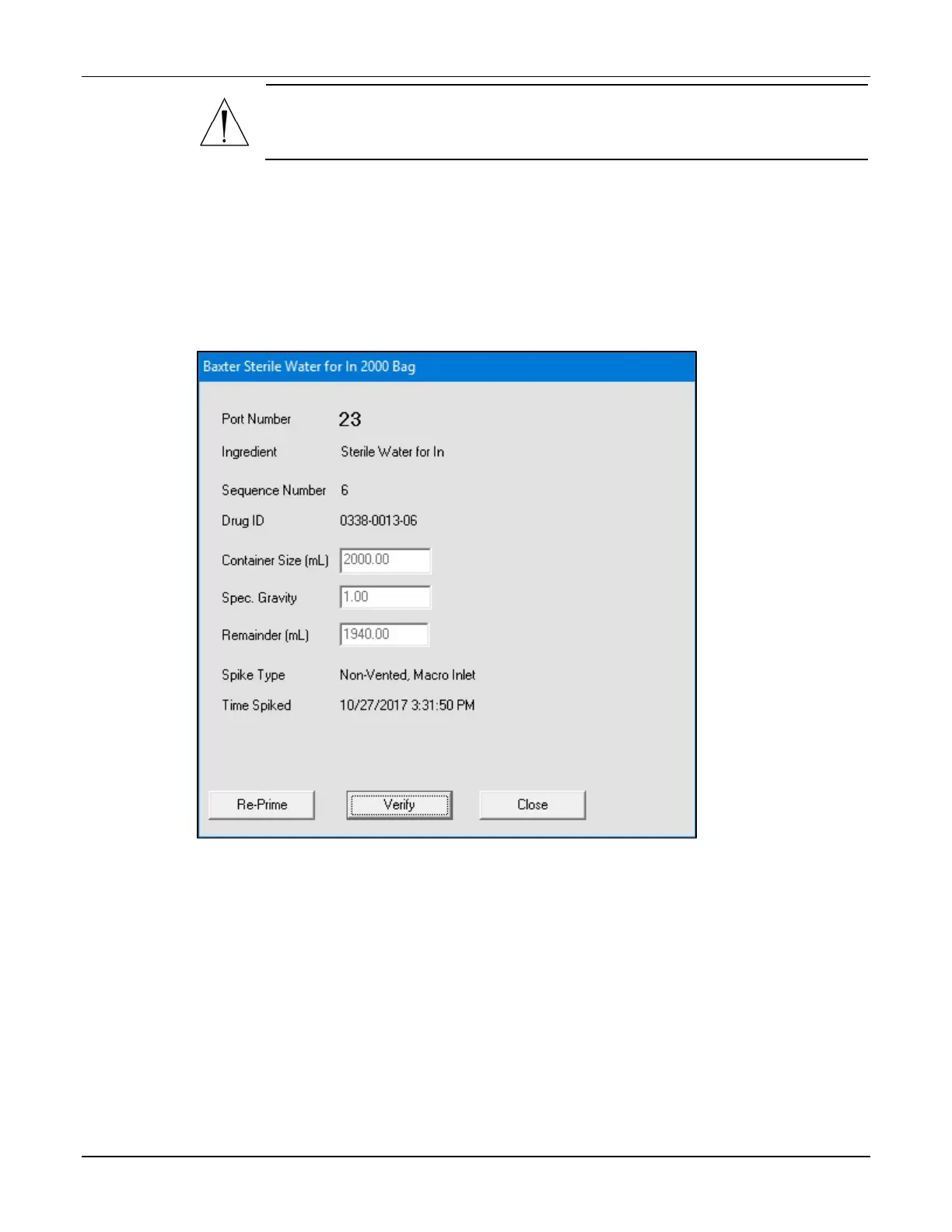This screenshot has width=952, height=1232.
Task: Click the dialog title Baxter Sterile Water for In 2000 Bag
Action: [x=309, y=366]
